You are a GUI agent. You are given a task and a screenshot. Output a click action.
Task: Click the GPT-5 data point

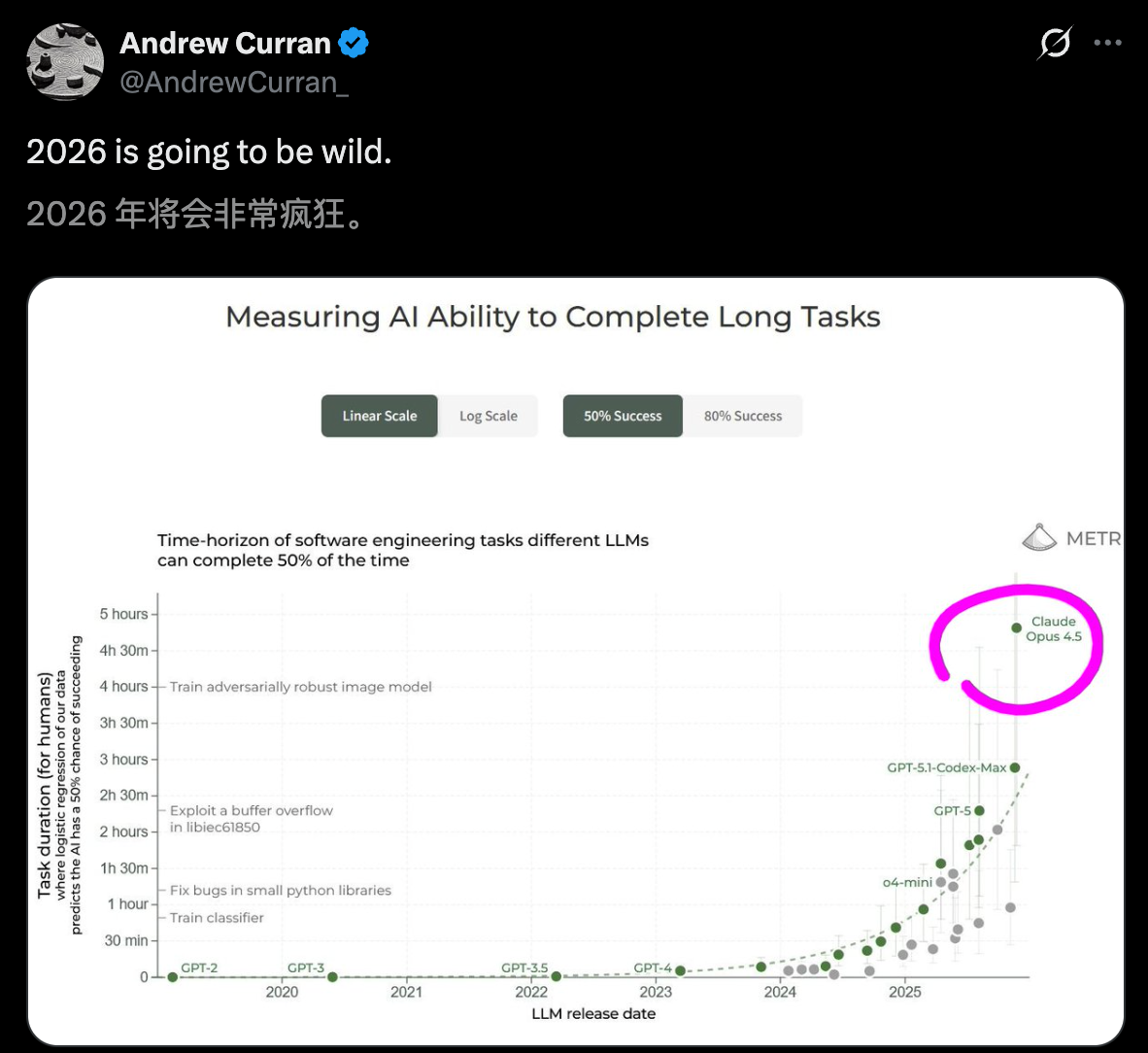tap(979, 810)
